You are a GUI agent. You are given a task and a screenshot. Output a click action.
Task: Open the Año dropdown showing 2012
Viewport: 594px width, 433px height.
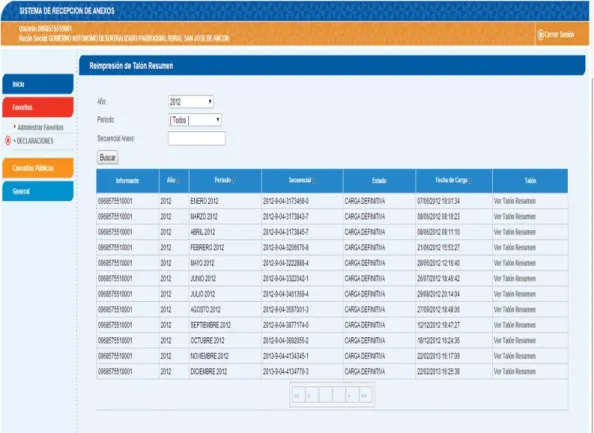tap(191, 102)
